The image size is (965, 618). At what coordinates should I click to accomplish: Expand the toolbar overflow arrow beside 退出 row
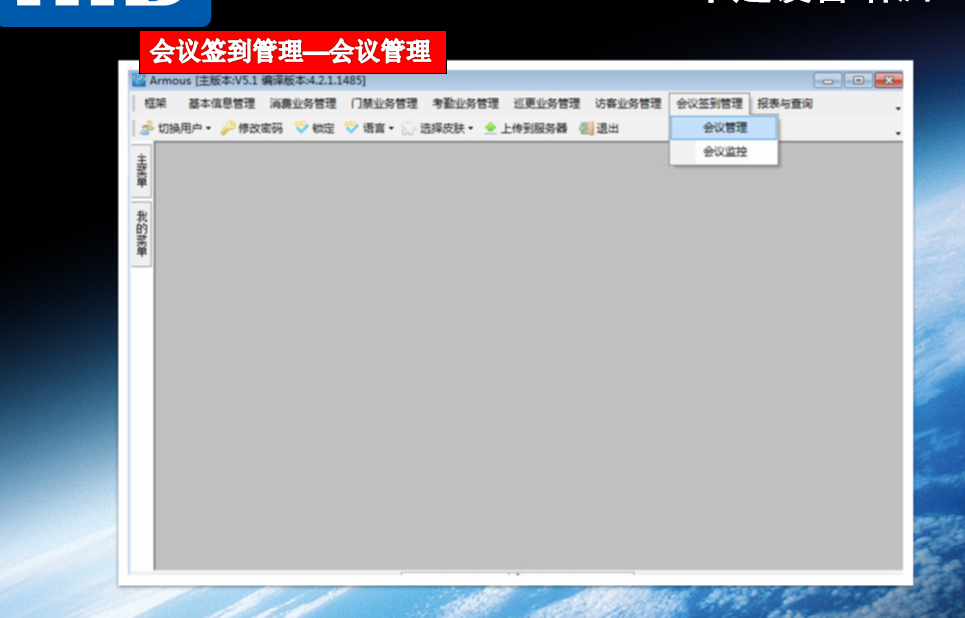pyautogui.click(x=898, y=133)
